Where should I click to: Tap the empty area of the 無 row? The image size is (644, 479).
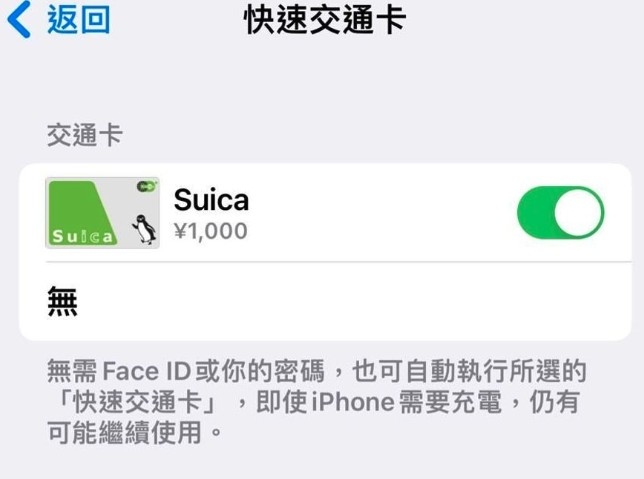(353, 302)
